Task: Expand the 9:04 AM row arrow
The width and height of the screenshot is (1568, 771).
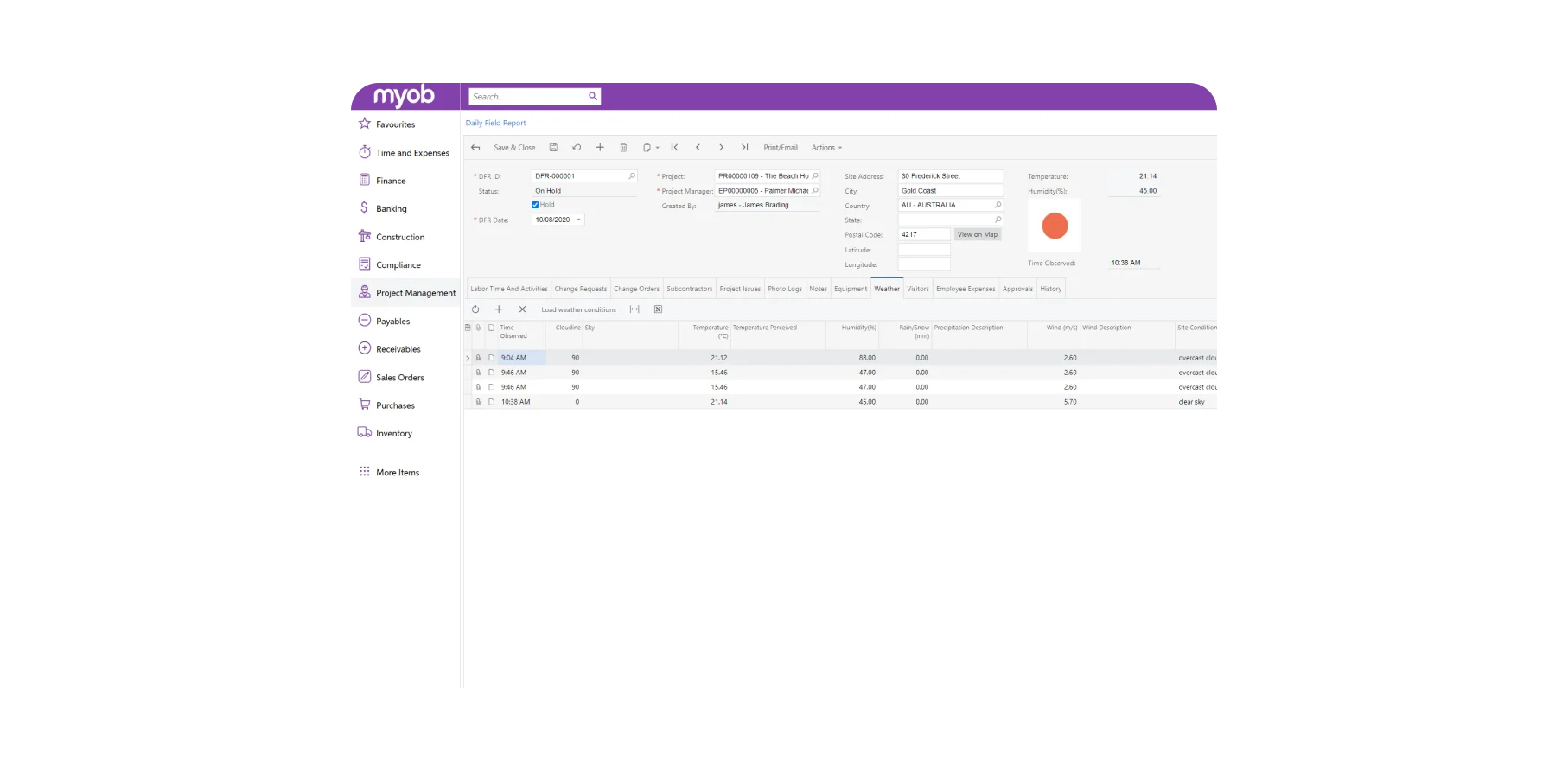Action: (x=468, y=358)
